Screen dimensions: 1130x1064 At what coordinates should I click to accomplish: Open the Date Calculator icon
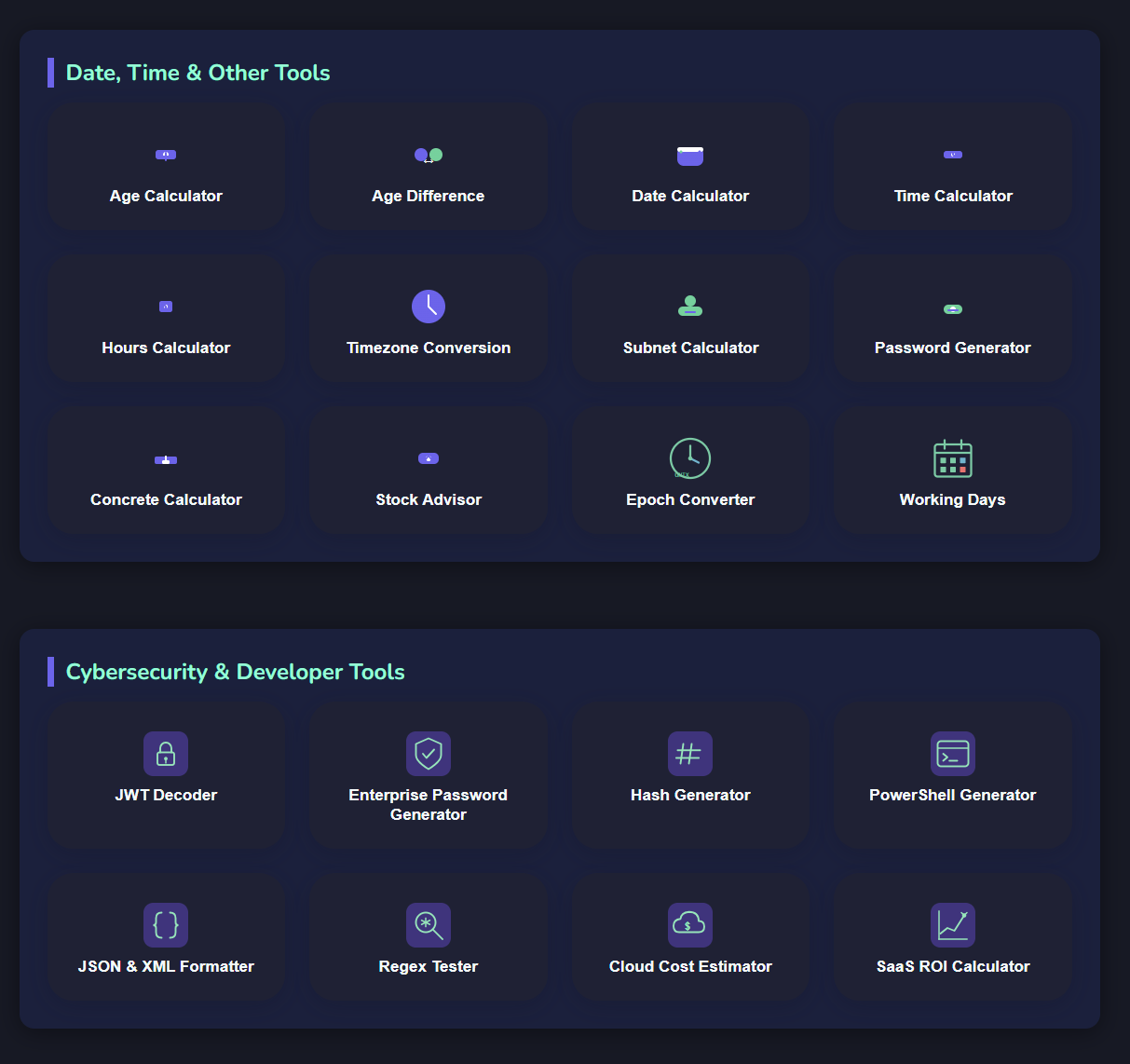pos(689,155)
